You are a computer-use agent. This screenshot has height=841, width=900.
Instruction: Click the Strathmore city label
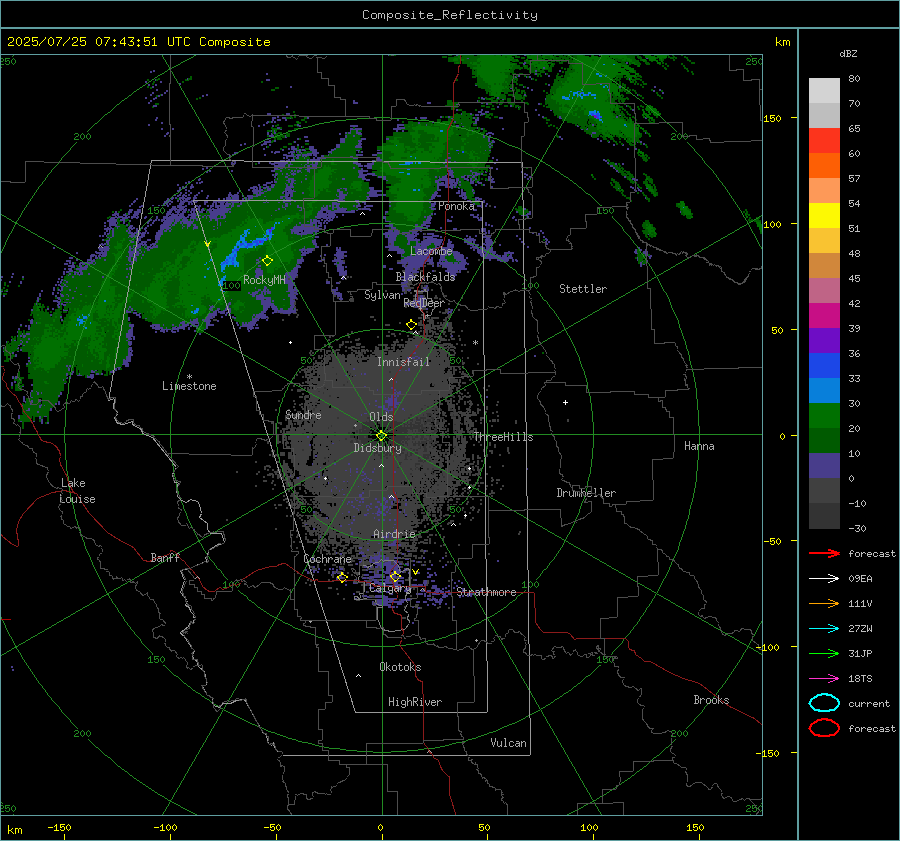(486, 592)
